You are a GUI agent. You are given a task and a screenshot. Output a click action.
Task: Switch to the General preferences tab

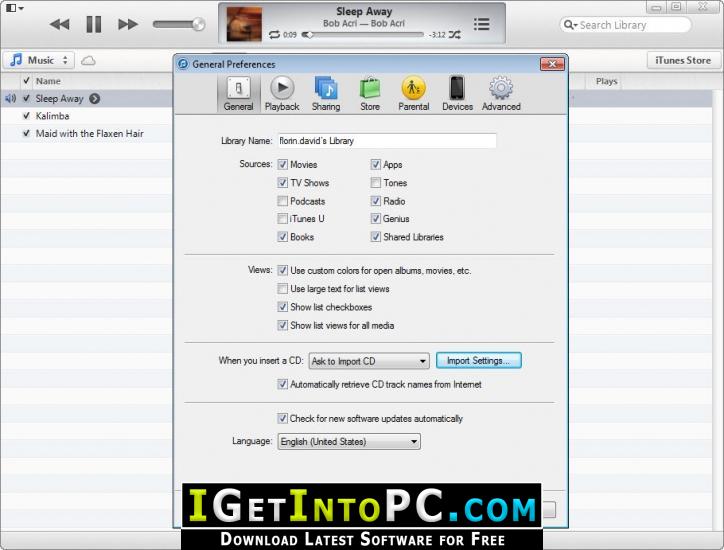tap(238, 94)
